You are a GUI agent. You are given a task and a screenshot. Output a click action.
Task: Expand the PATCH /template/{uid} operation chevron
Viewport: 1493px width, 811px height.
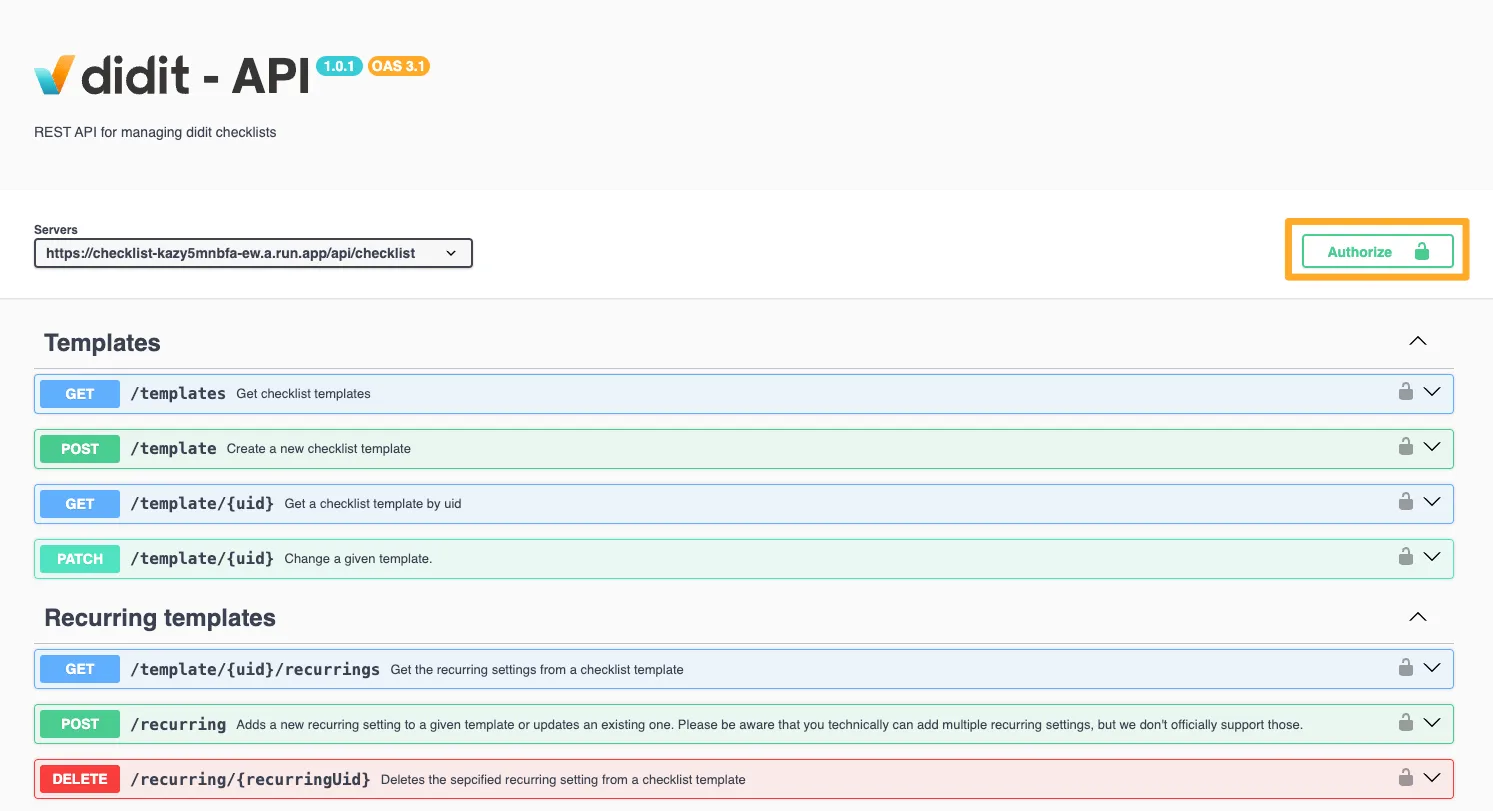[1432, 557]
